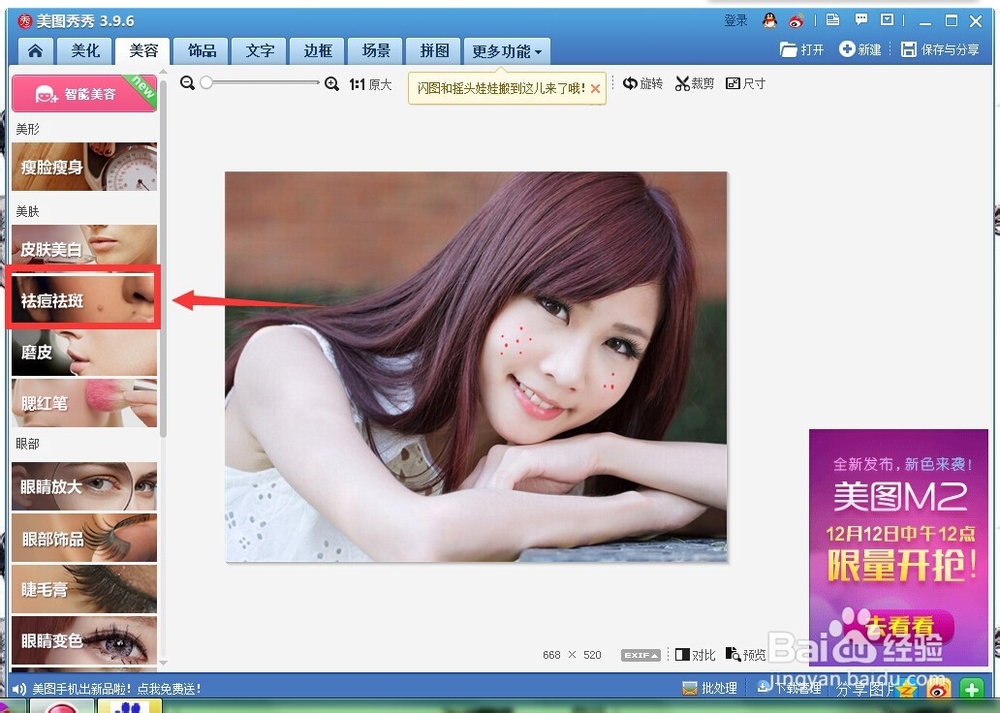
Task: Open the feedback speech bubble icon
Action: pyautogui.click(x=861, y=20)
